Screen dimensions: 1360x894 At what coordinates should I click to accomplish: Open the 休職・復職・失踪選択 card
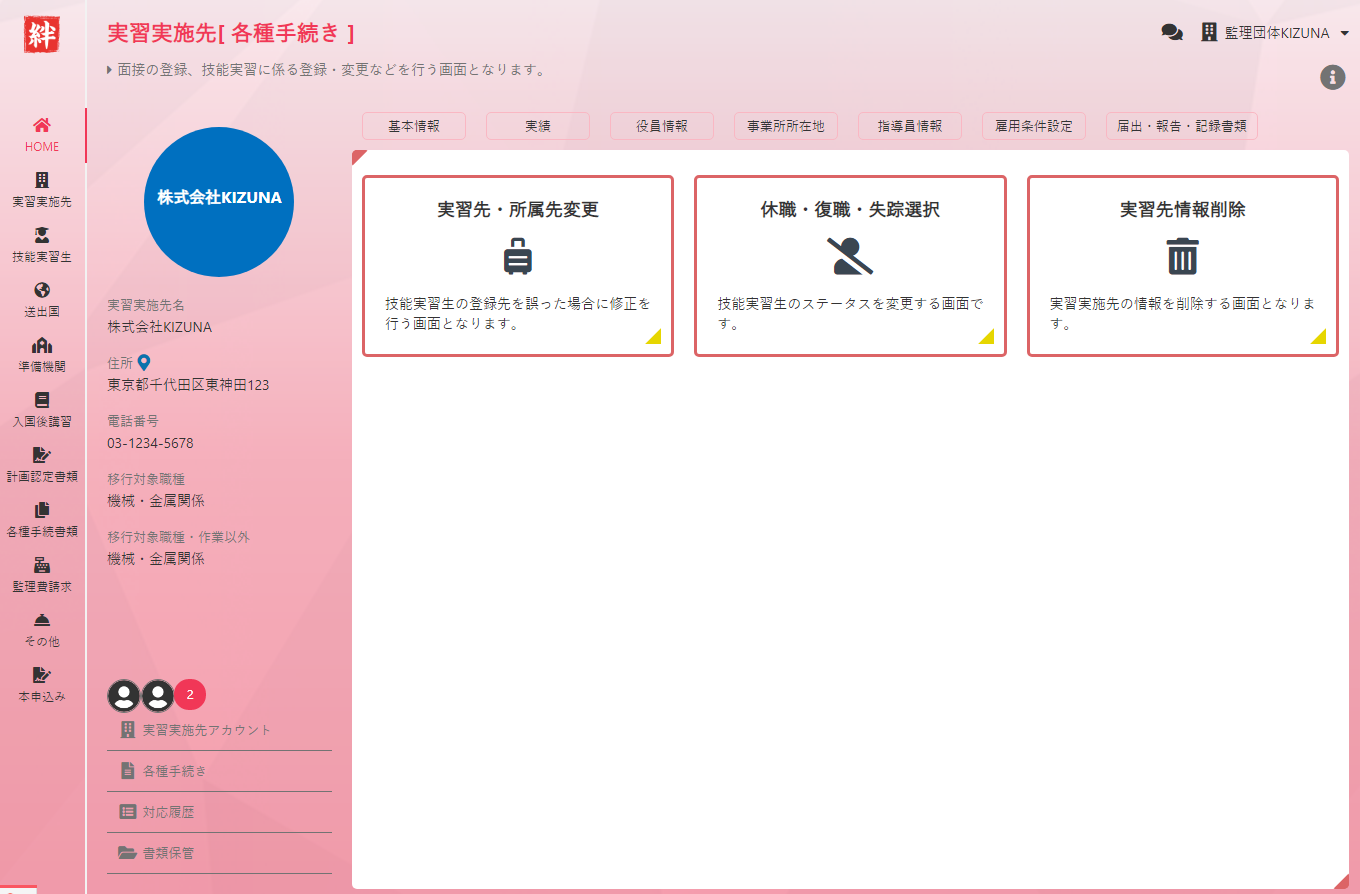[x=849, y=266]
